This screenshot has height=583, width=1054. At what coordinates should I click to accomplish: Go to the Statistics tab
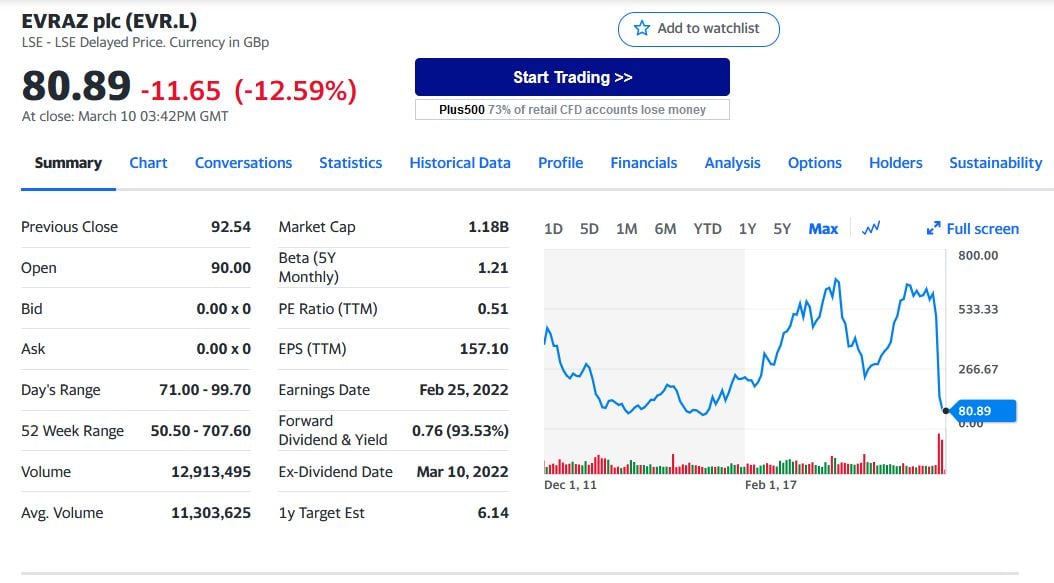pyautogui.click(x=350, y=163)
